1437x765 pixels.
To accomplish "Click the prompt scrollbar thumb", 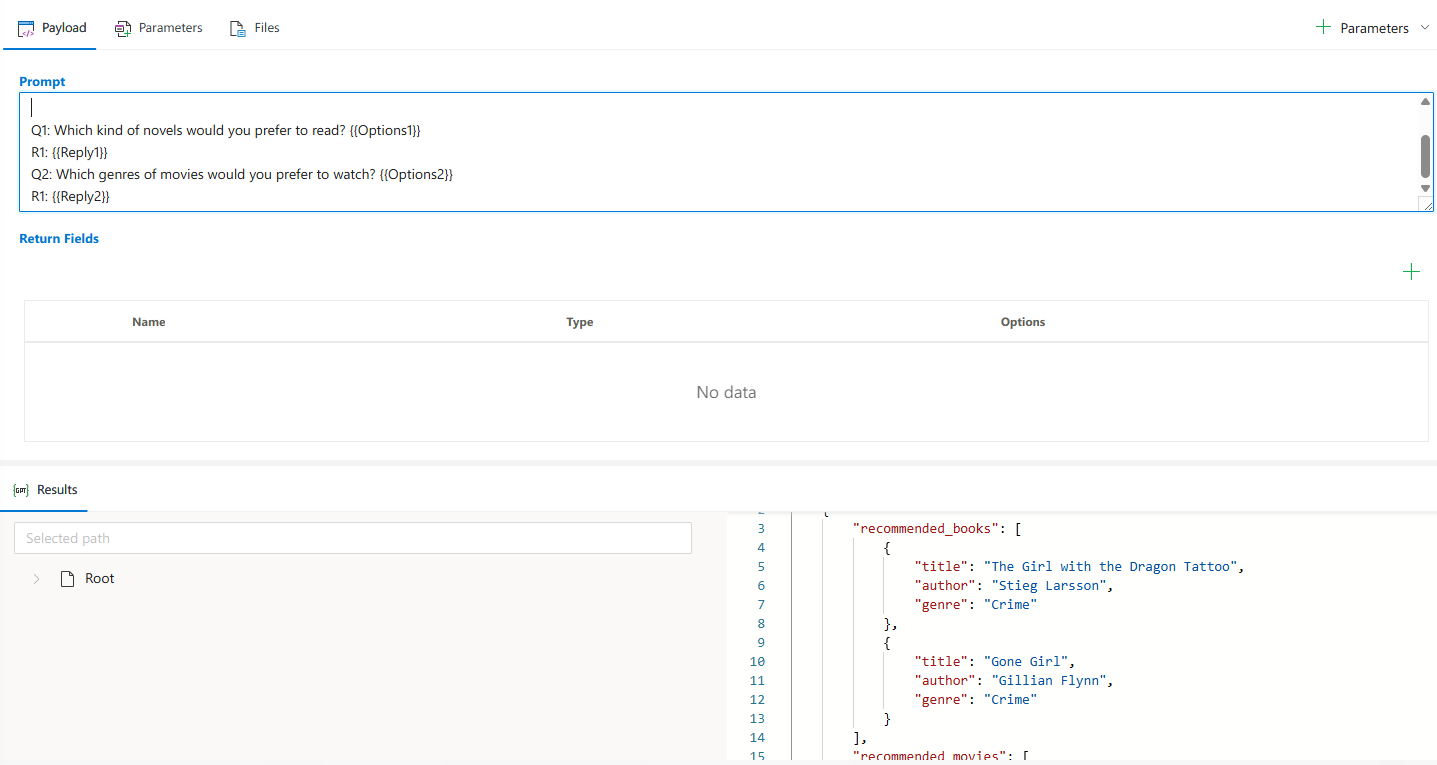I will 1426,155.
